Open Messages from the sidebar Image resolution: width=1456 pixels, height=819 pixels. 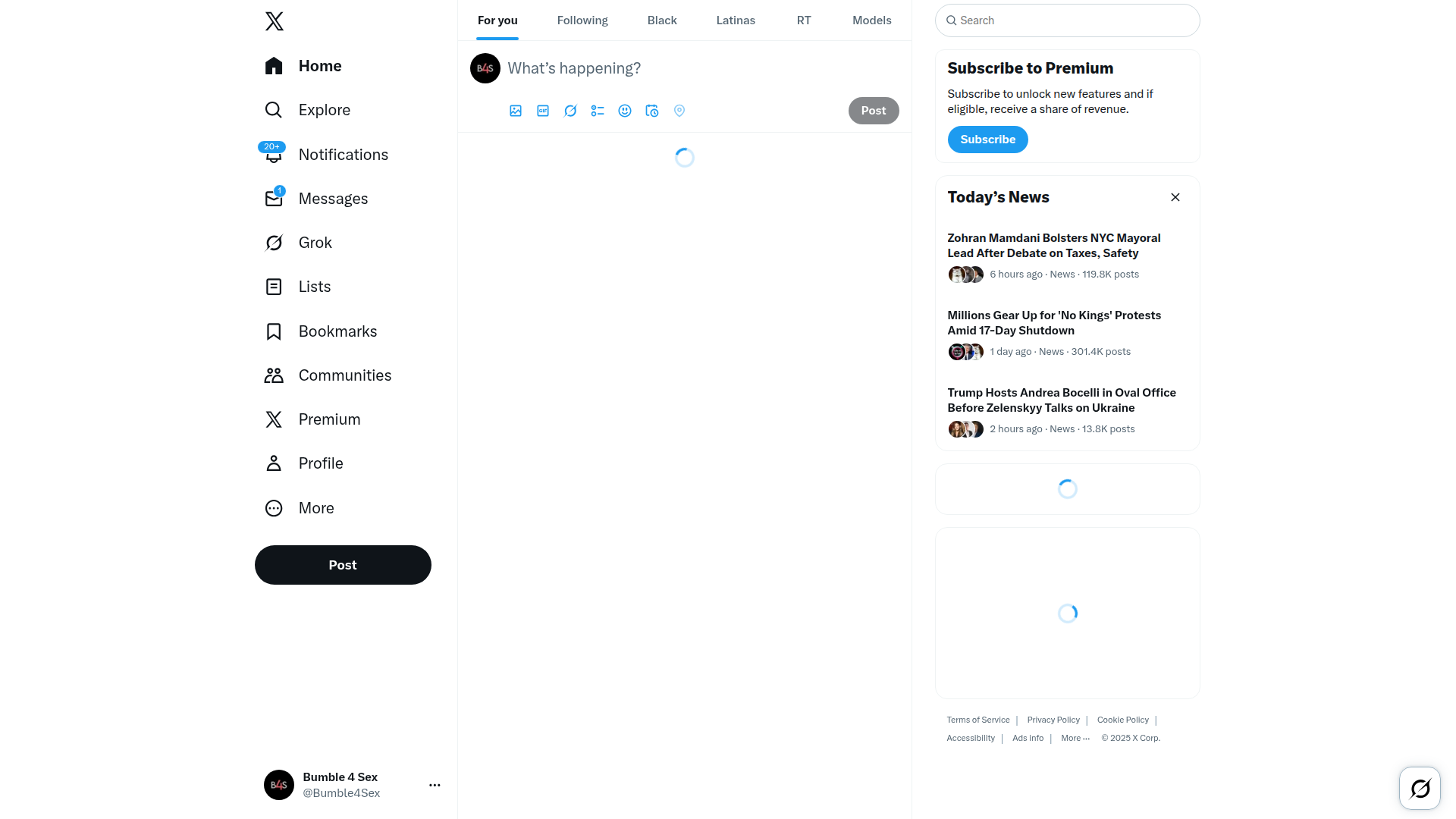316,199
